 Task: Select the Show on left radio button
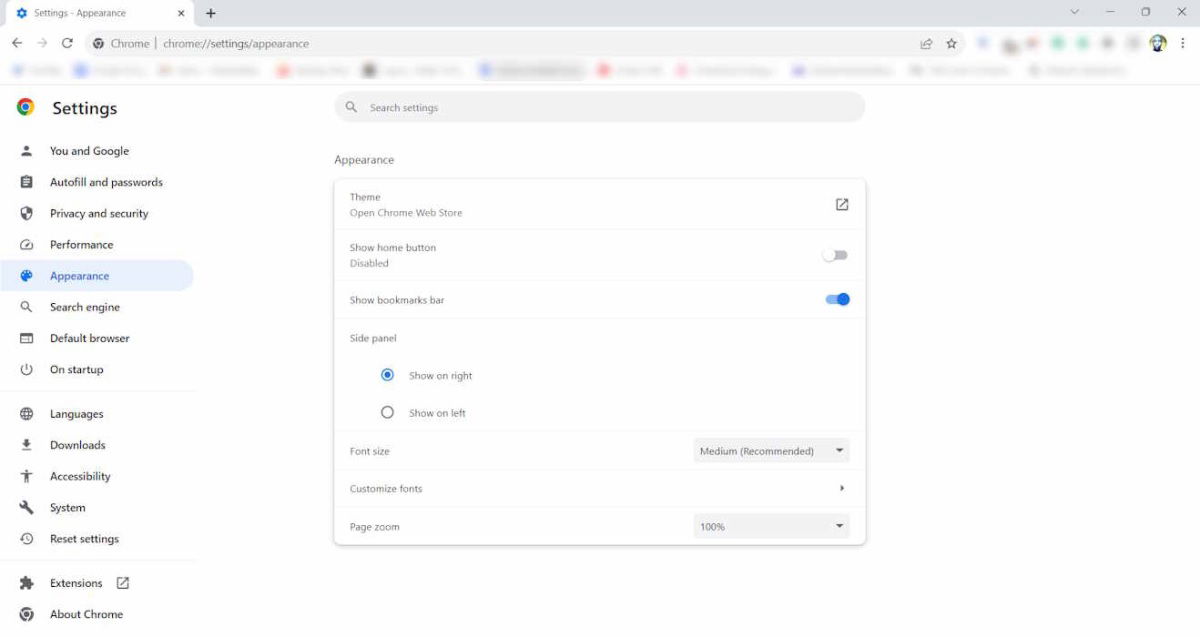click(387, 412)
